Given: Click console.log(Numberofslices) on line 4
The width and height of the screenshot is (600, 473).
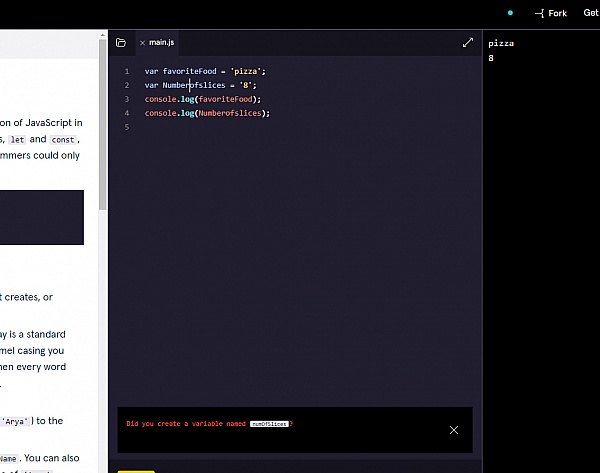Looking at the screenshot, I should click(207, 113).
